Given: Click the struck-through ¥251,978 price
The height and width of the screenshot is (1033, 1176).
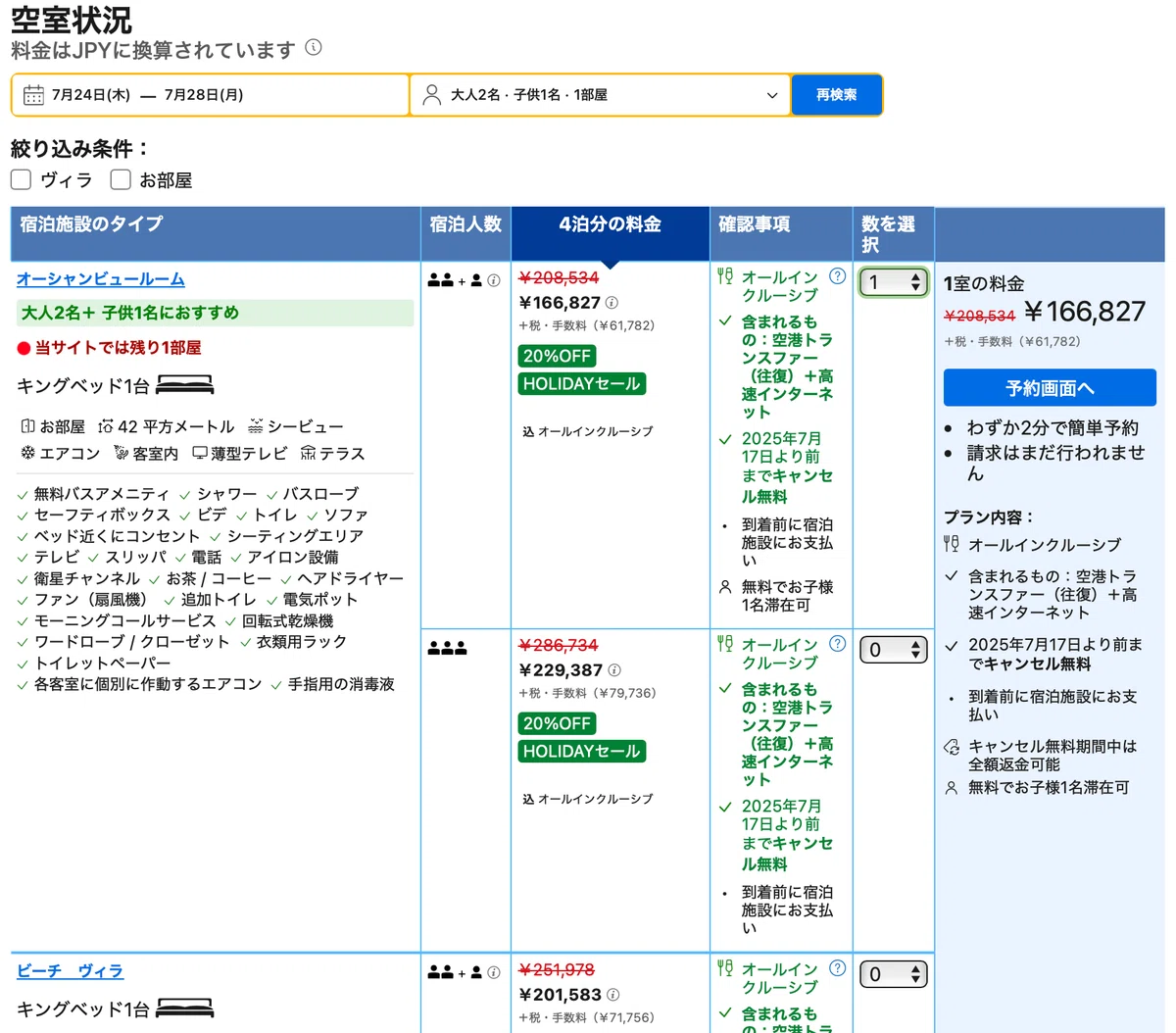Looking at the screenshot, I should (x=557, y=970).
